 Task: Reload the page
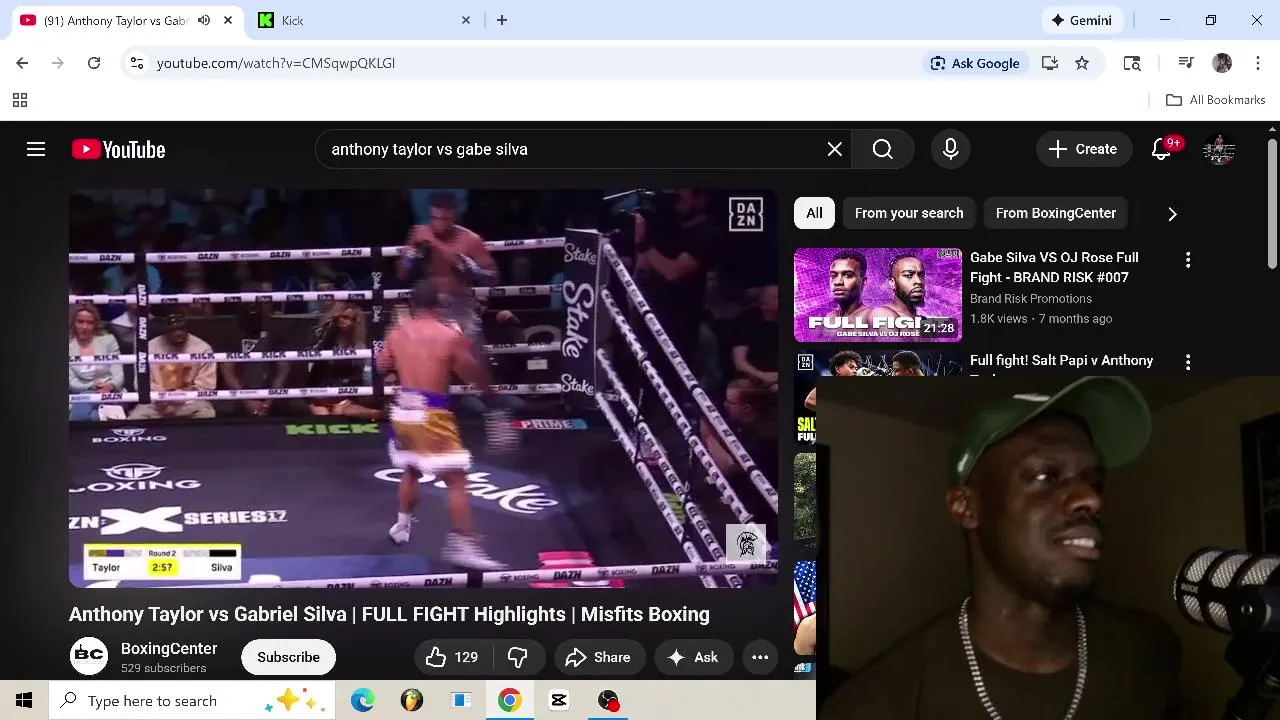(x=94, y=63)
